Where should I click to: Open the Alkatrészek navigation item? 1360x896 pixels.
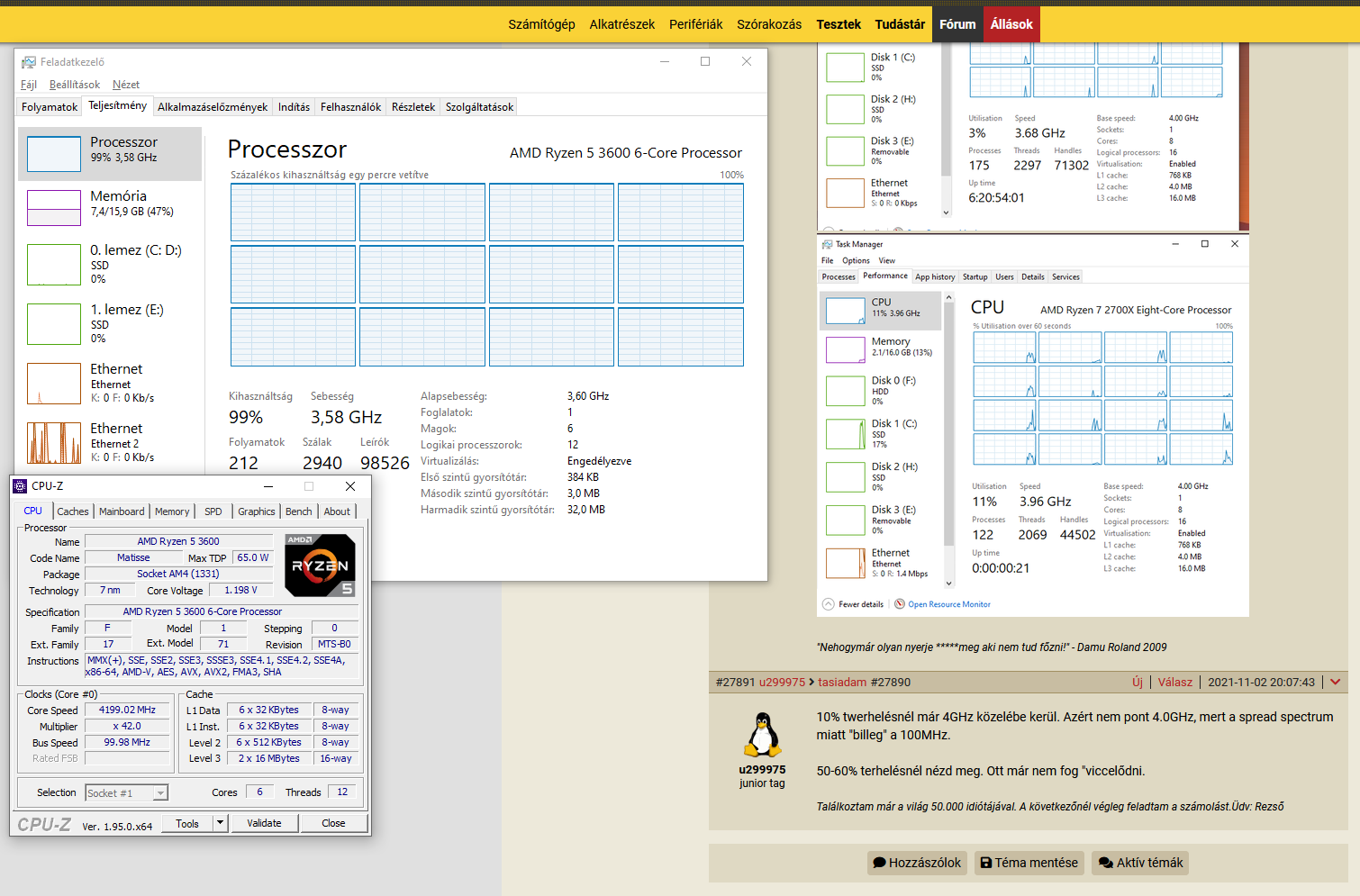pos(622,24)
